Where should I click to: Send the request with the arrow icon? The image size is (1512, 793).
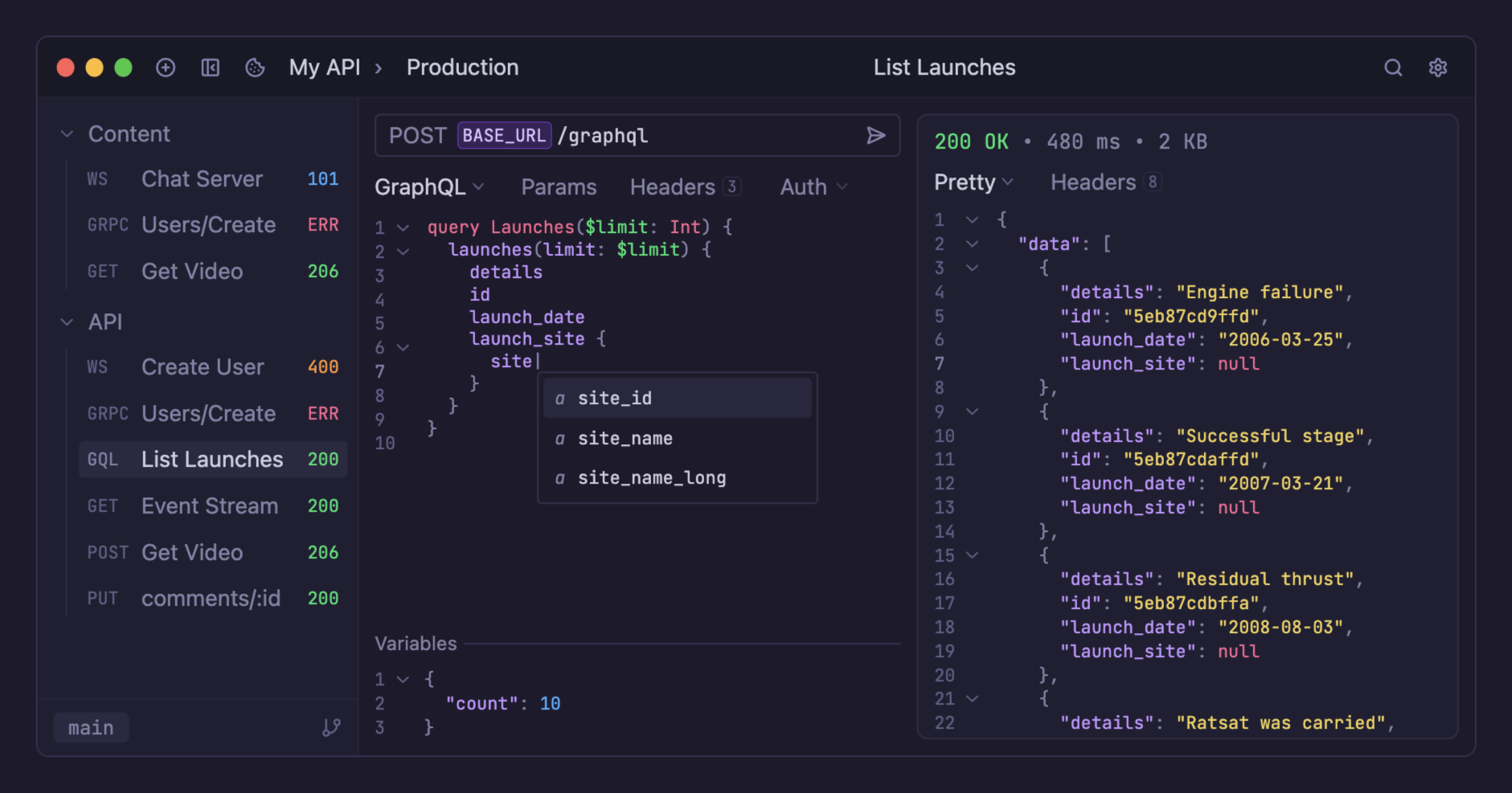pos(875,136)
